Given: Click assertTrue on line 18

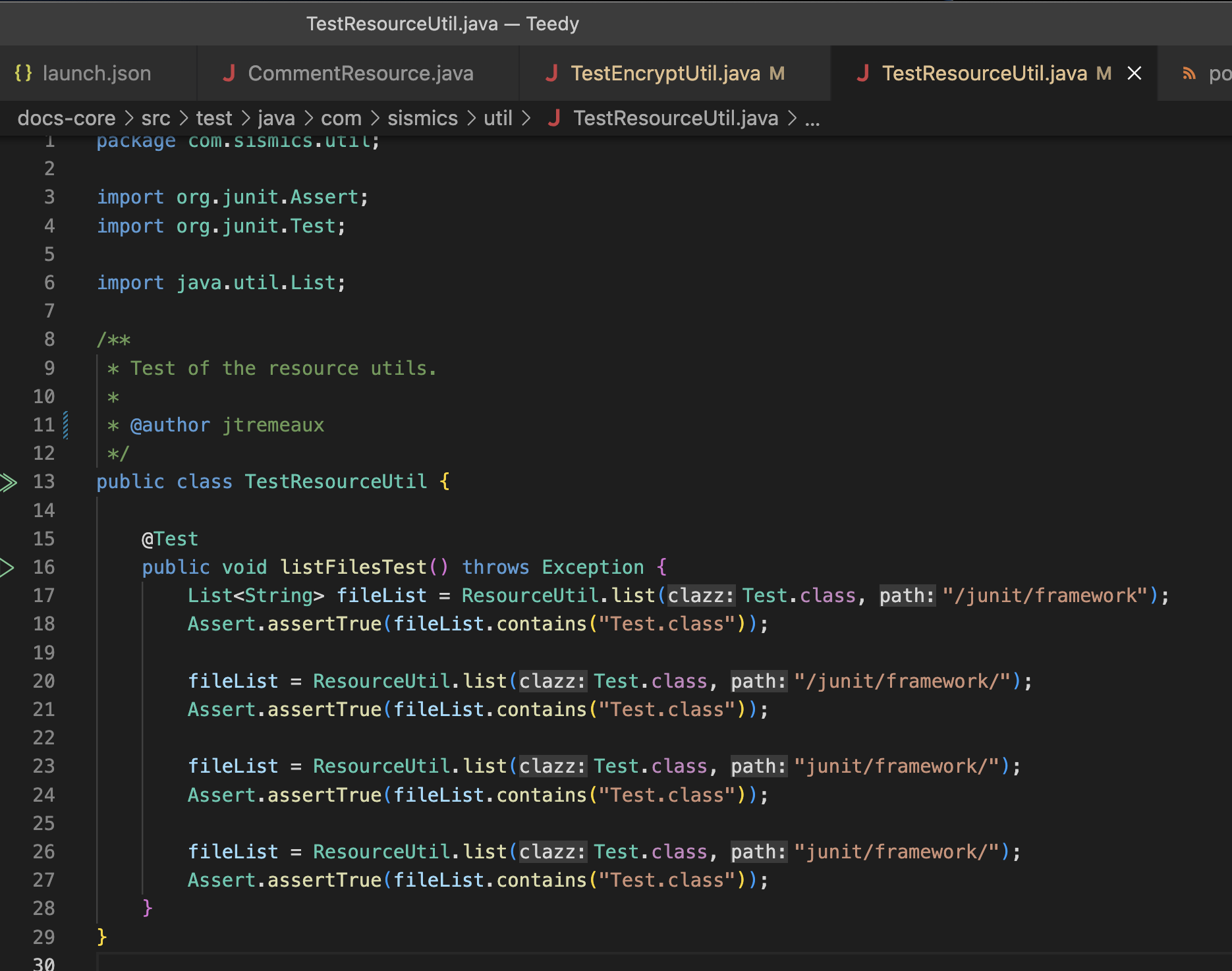Looking at the screenshot, I should [325, 624].
